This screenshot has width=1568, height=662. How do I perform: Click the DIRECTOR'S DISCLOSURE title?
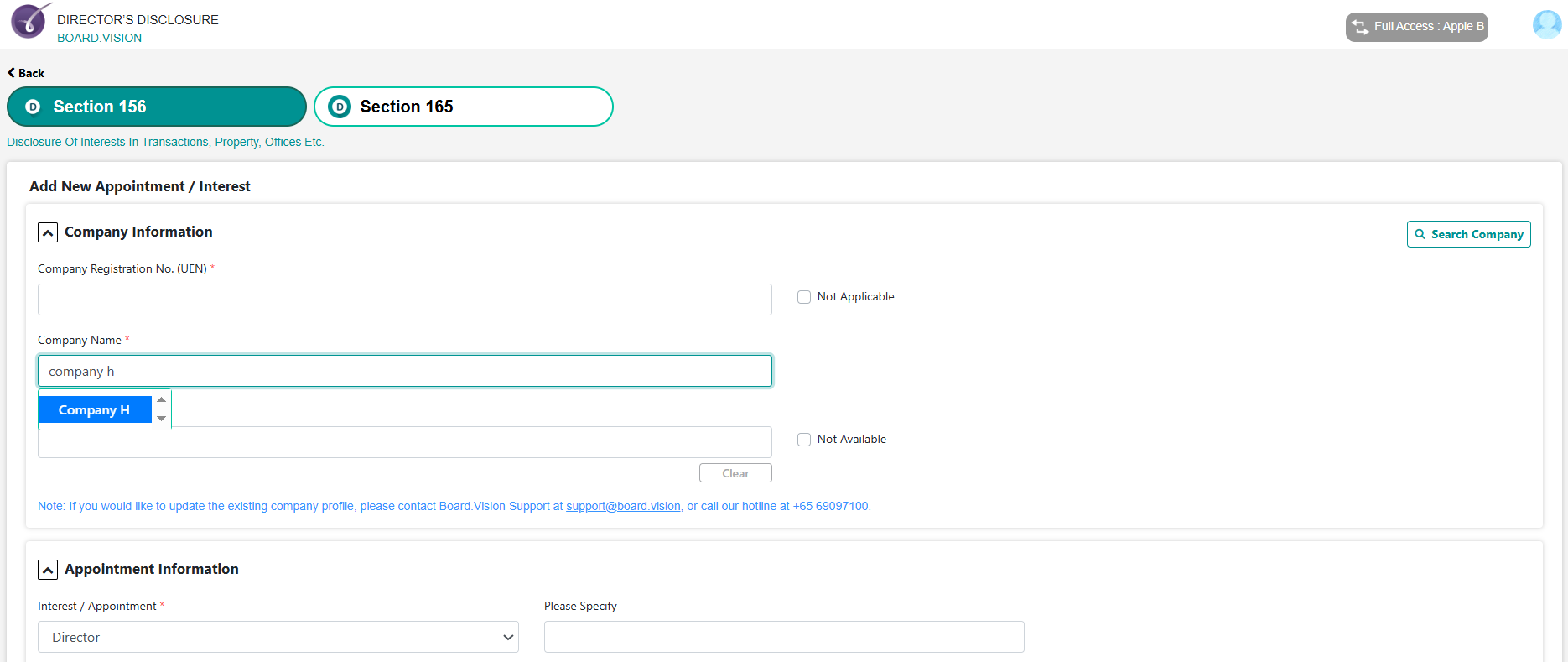click(x=138, y=19)
